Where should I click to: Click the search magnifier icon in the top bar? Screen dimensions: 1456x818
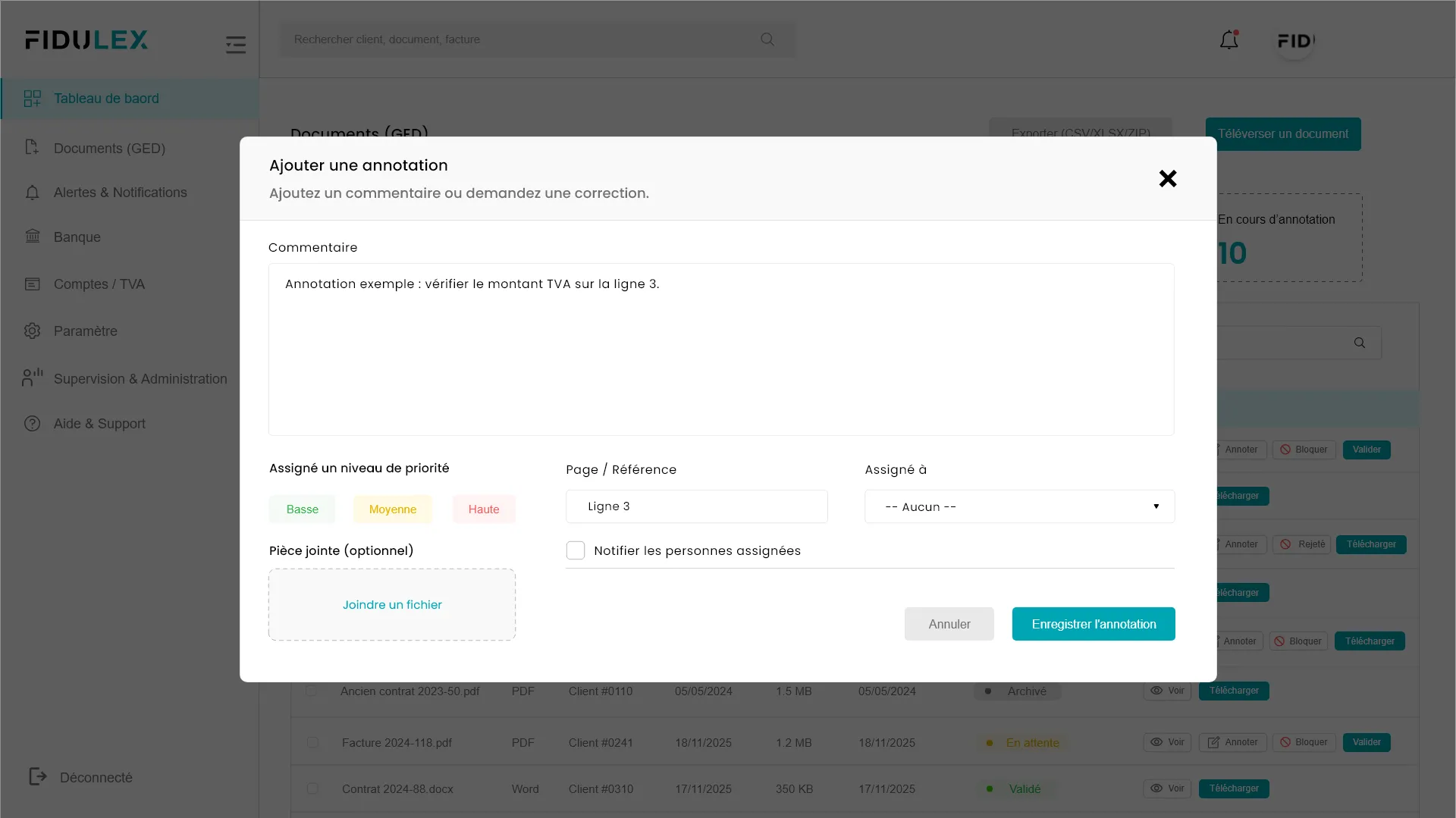coord(767,39)
